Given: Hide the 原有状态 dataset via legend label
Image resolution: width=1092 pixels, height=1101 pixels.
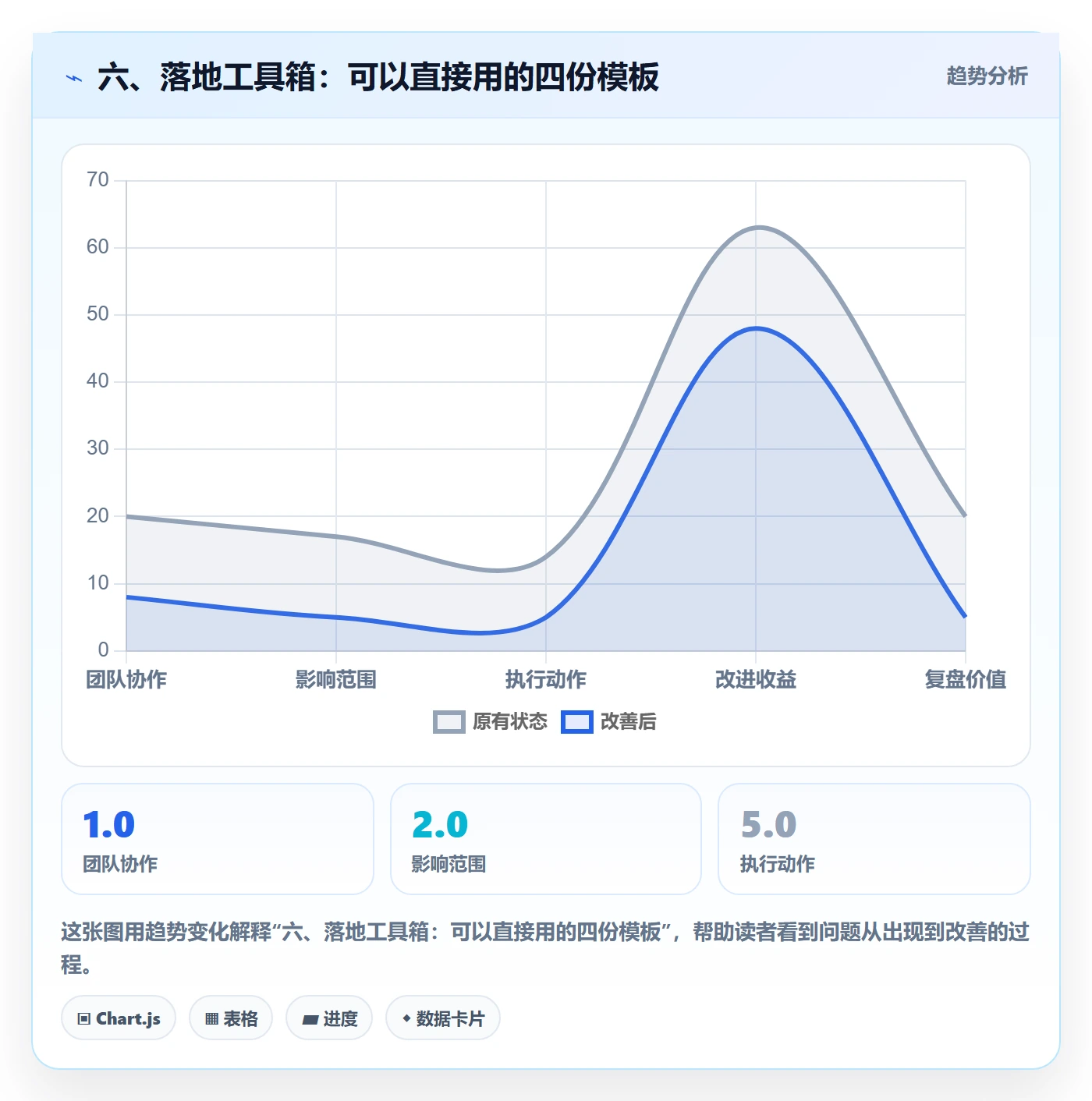Looking at the screenshot, I should point(510,722).
